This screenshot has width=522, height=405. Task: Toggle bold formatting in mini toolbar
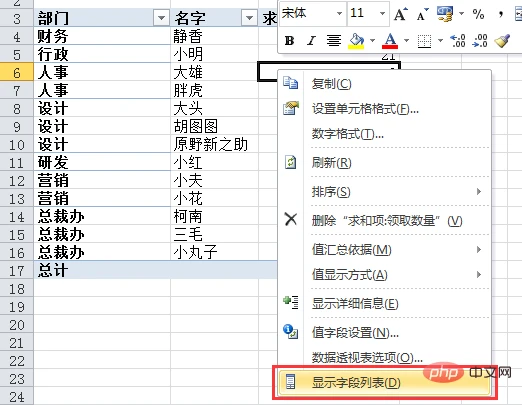(x=289, y=41)
